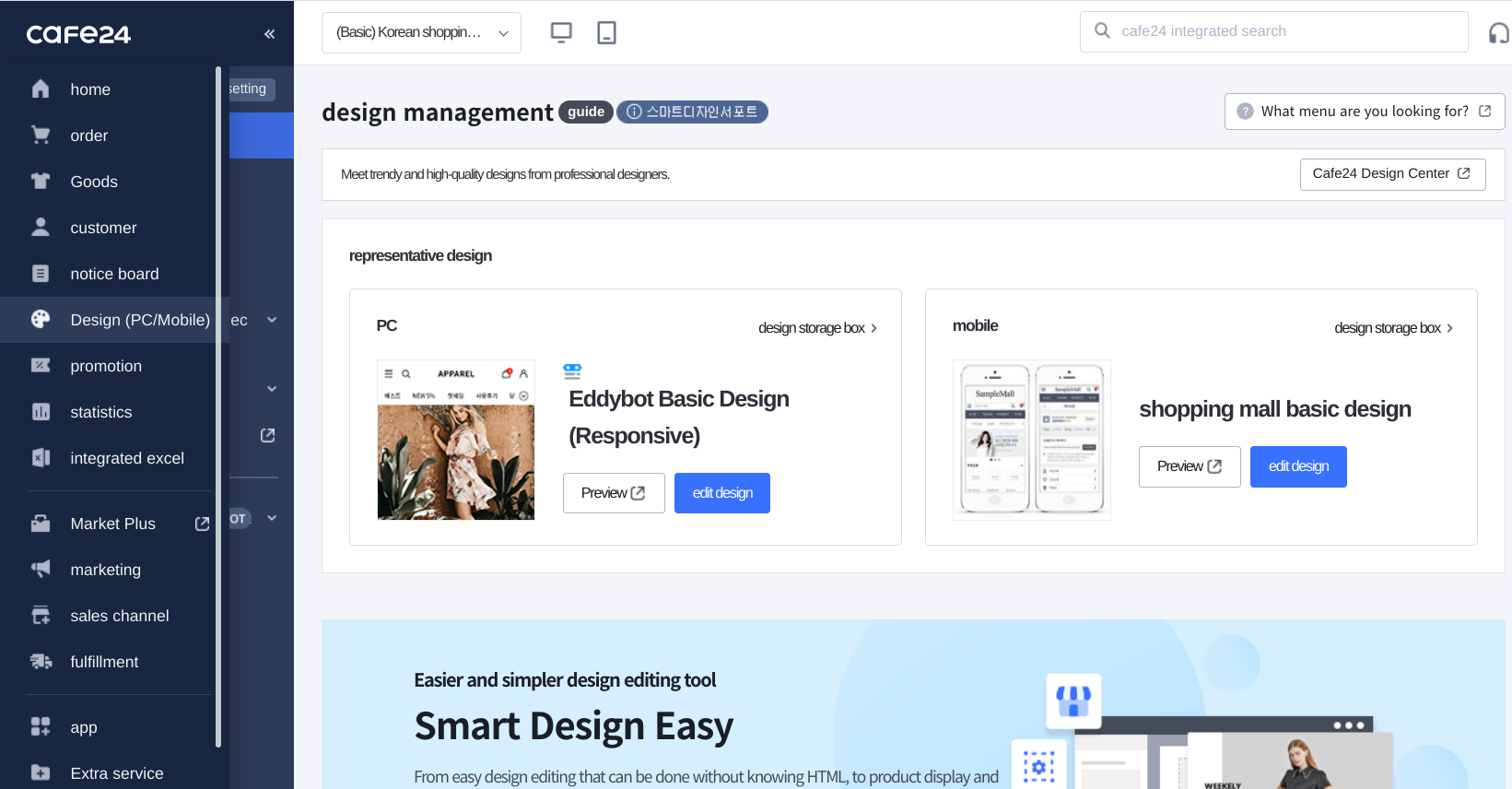This screenshot has width=1512, height=789.
Task: Click the mobile design thumbnail image
Action: [x=1032, y=440]
